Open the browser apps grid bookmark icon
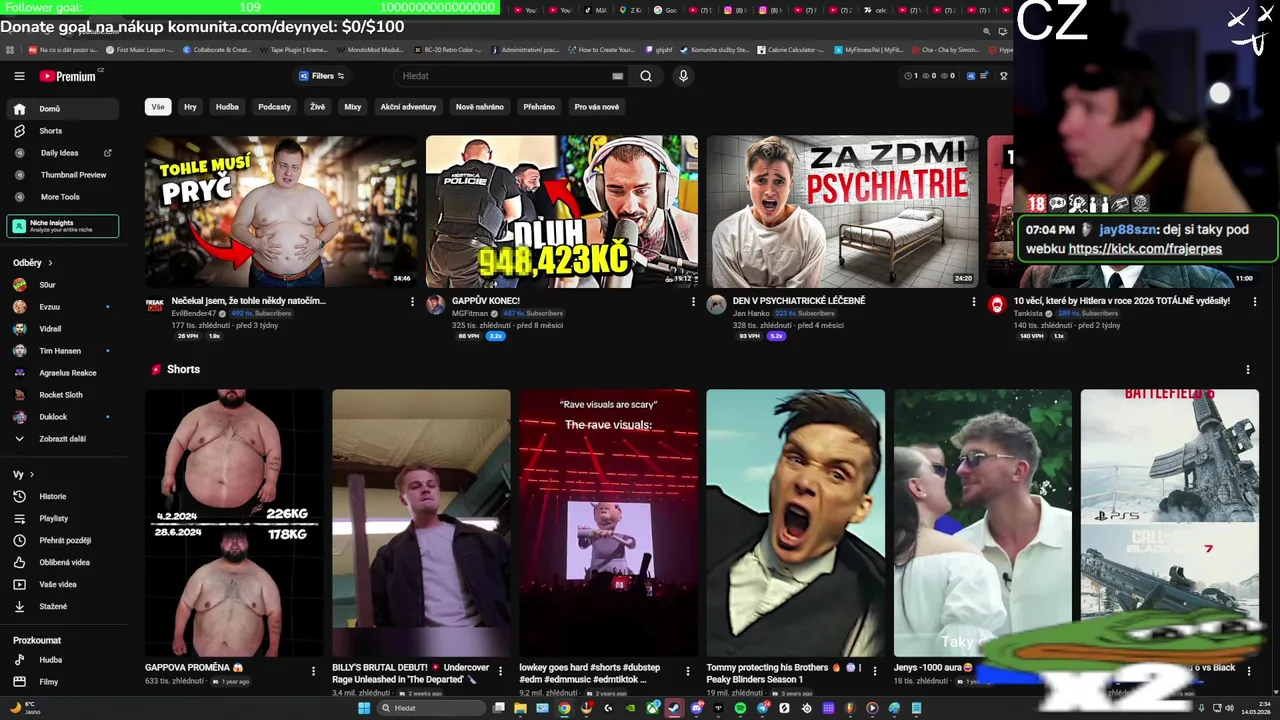The image size is (1280, 720). point(10,50)
